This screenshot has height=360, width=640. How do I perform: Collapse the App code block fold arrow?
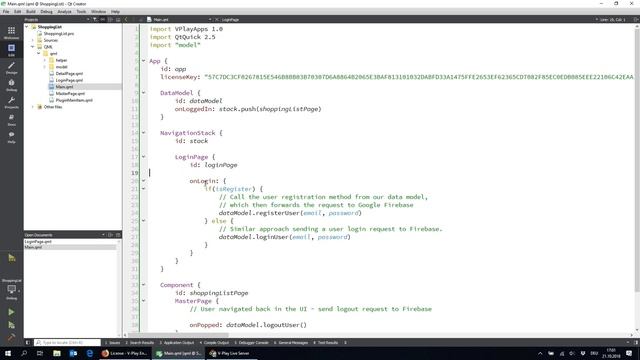pyautogui.click(x=143, y=61)
